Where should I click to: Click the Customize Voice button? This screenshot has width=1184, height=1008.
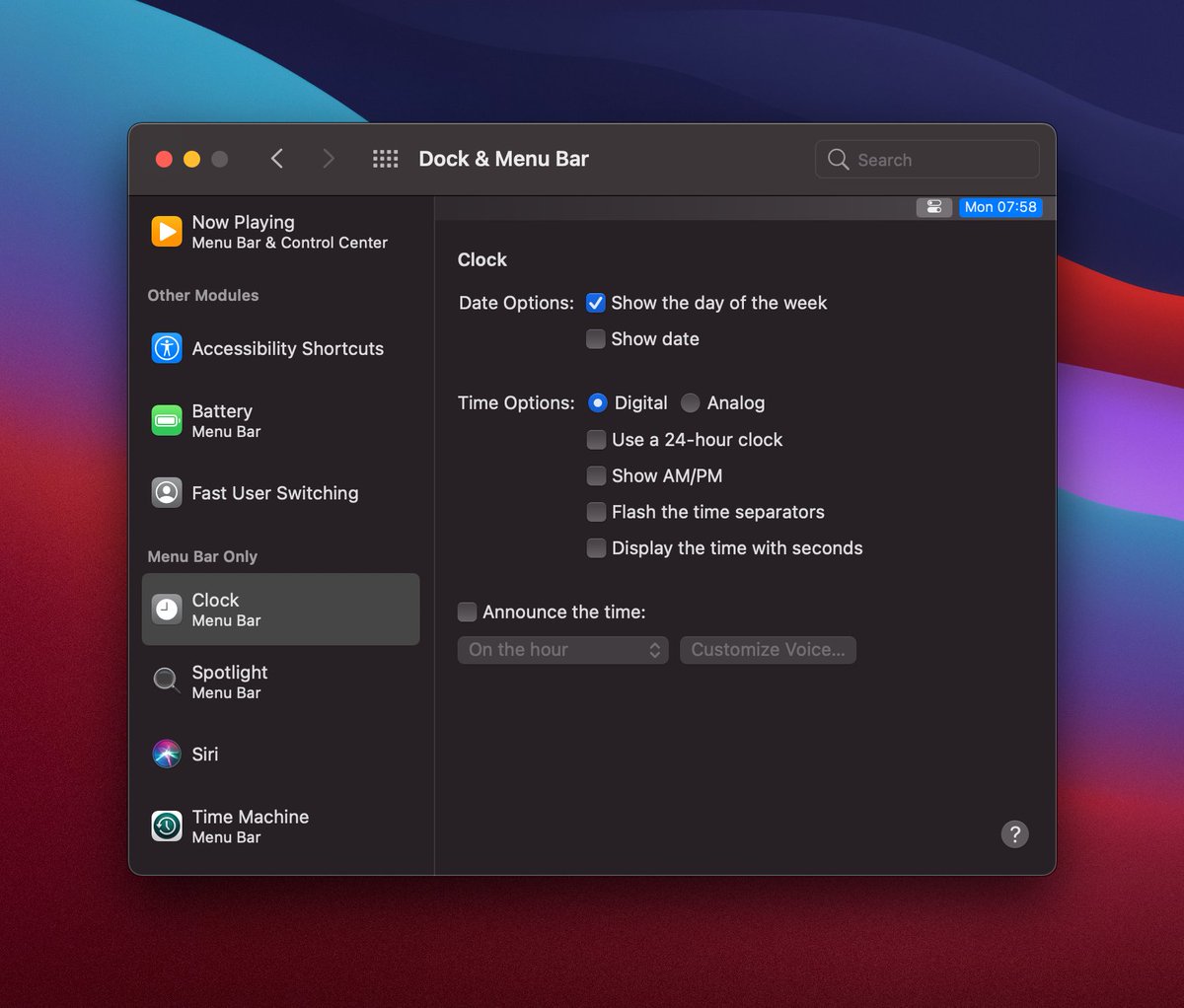[x=768, y=650]
